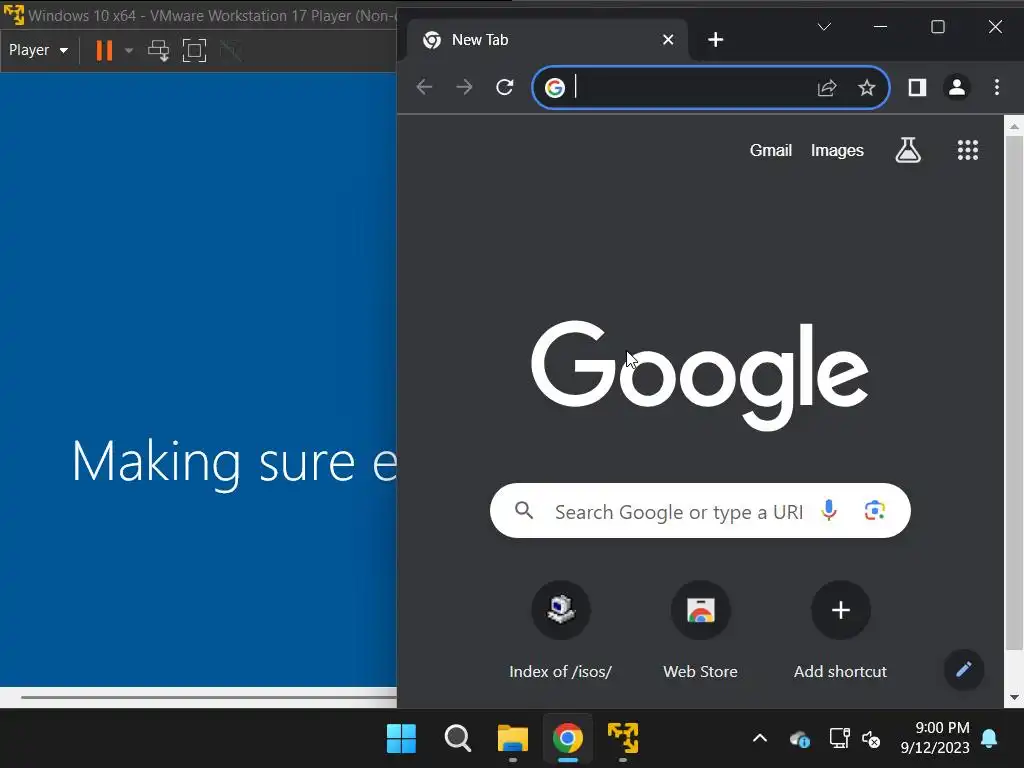Click the Google logo

[700, 374]
